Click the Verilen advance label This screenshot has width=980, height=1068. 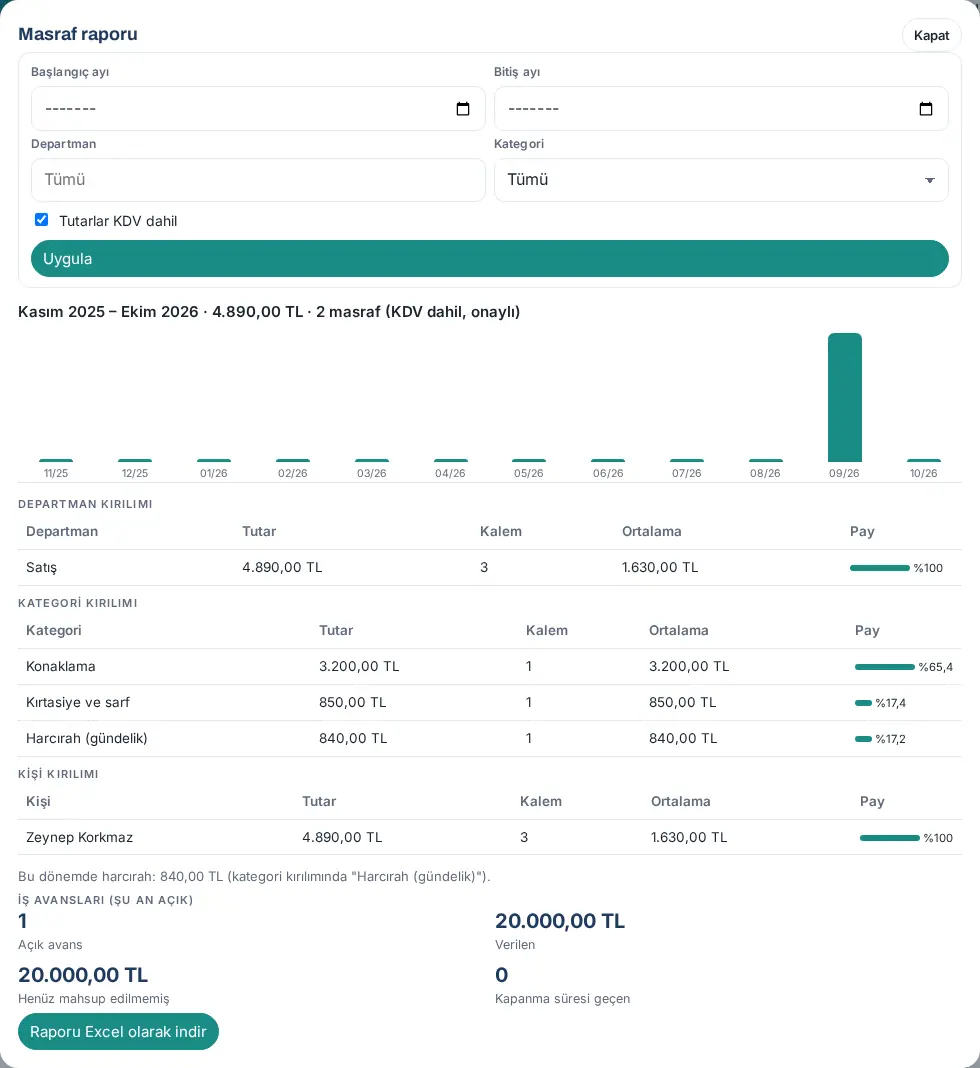(515, 945)
